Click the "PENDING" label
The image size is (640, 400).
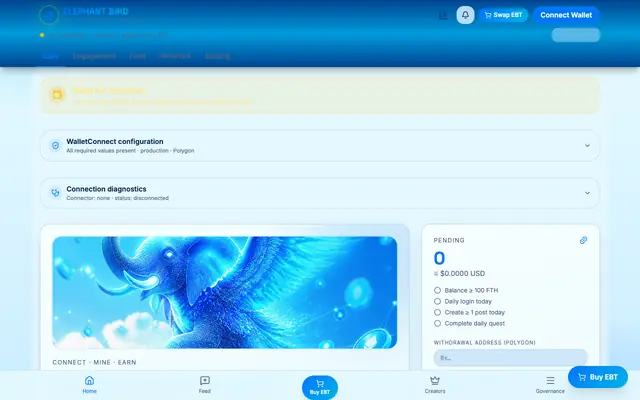coord(449,240)
